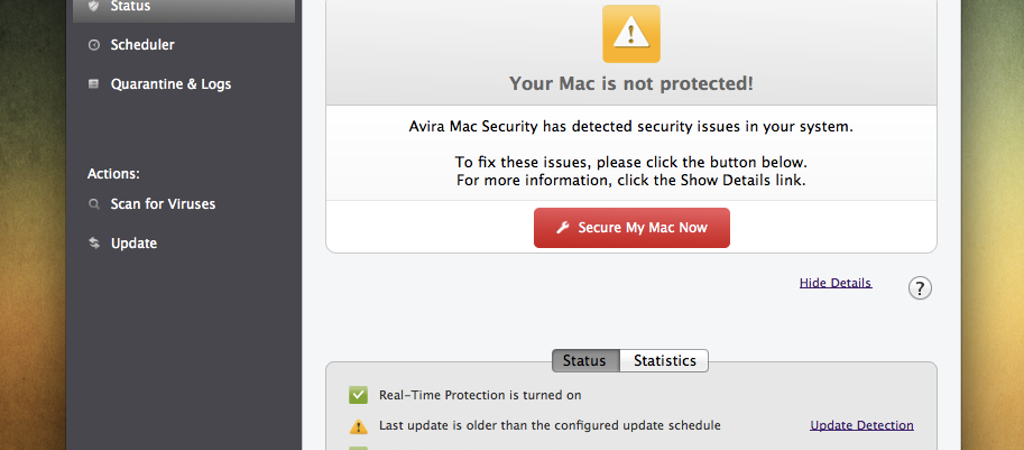Click the warning triangle beside Last update
This screenshot has height=450, width=1024.
359,426
